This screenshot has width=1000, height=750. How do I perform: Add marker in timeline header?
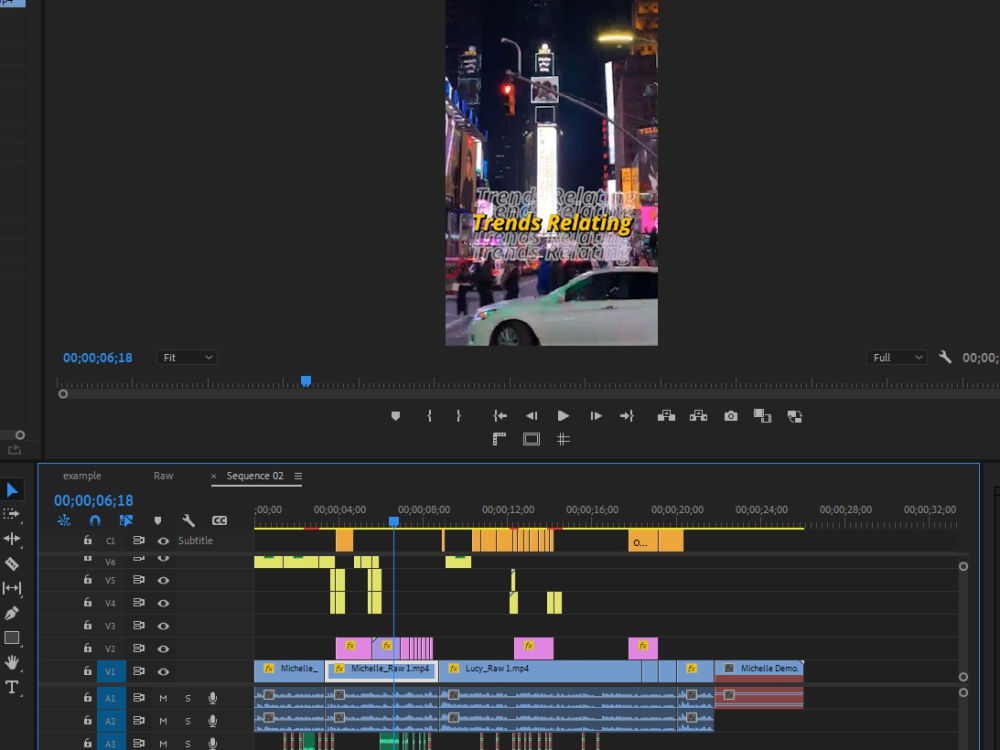click(158, 520)
